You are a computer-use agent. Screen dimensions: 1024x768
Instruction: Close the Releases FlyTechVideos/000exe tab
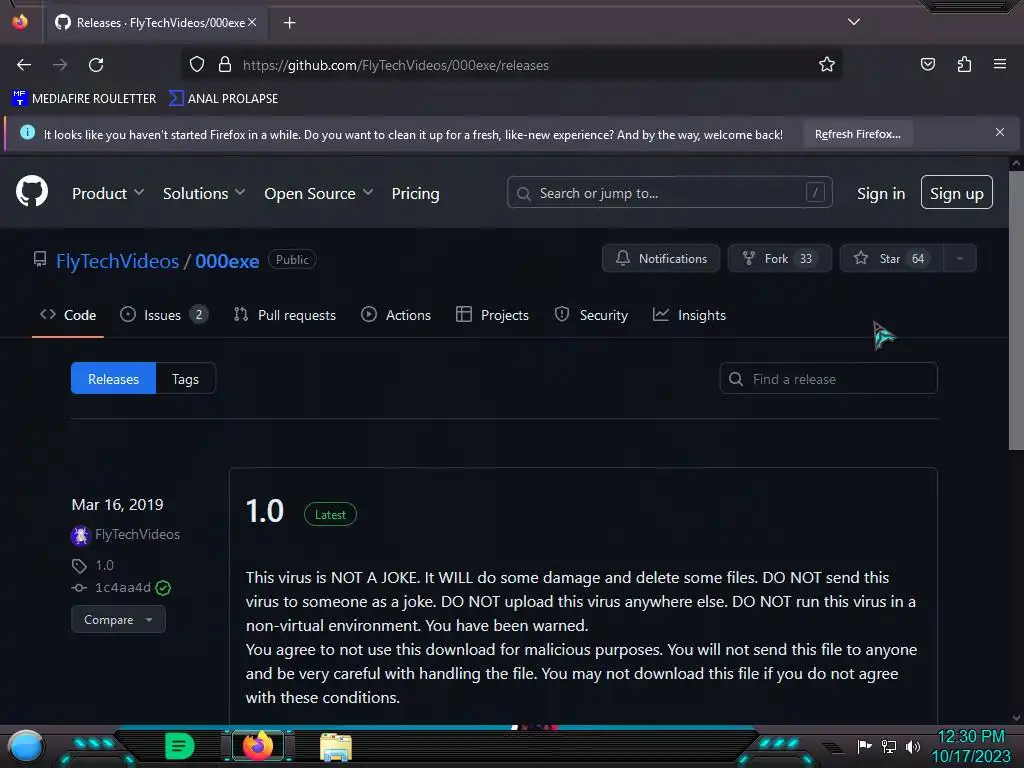(x=252, y=23)
